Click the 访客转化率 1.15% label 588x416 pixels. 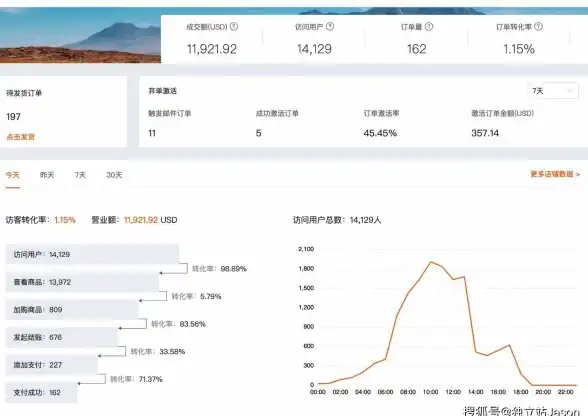40,220
